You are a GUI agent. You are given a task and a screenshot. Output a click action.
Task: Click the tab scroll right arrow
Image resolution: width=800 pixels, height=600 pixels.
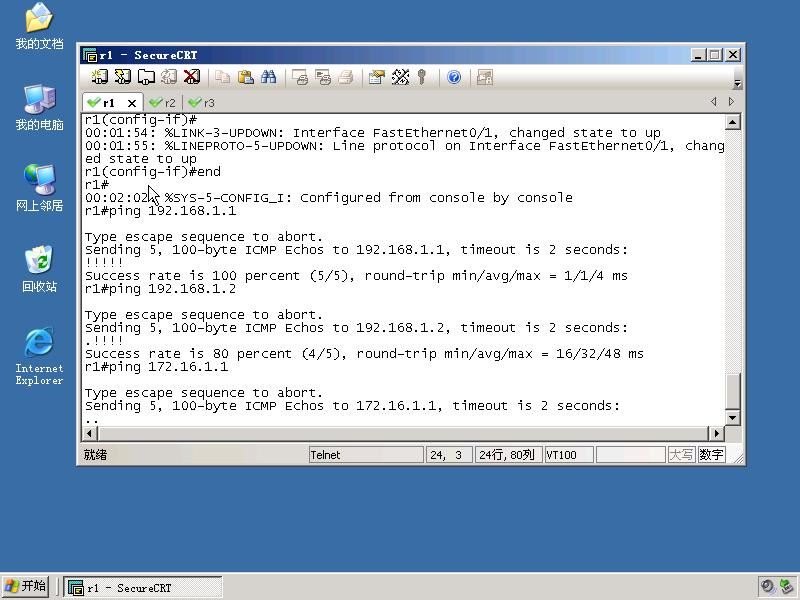pos(731,102)
